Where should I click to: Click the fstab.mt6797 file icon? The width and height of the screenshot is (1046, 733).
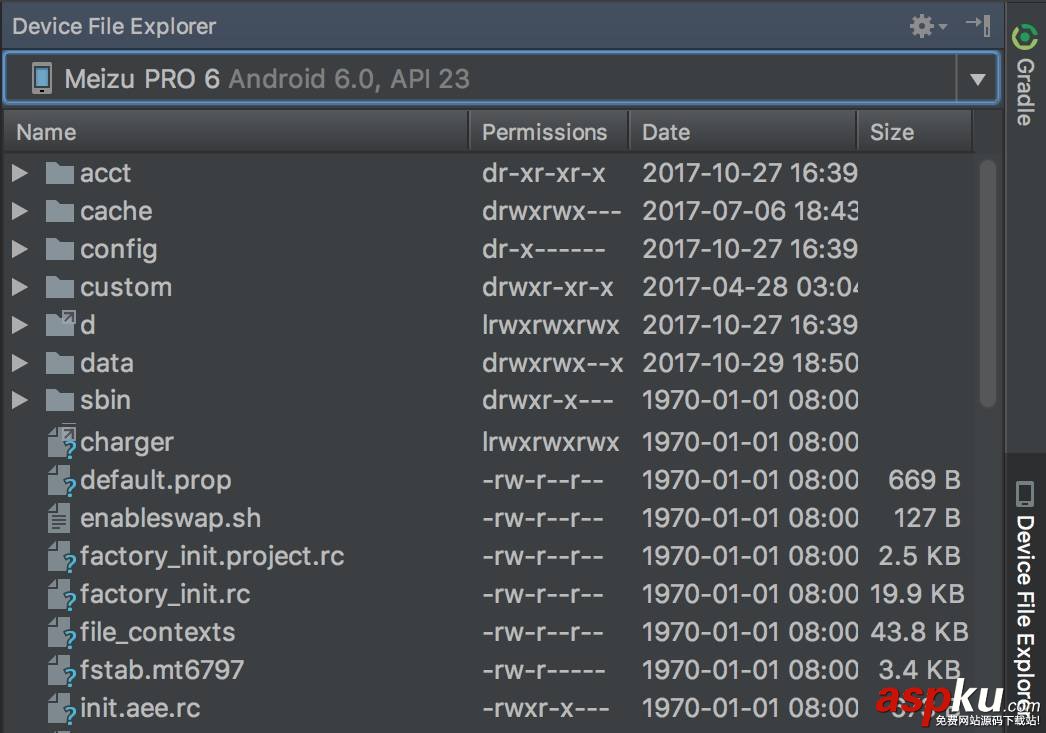point(58,670)
